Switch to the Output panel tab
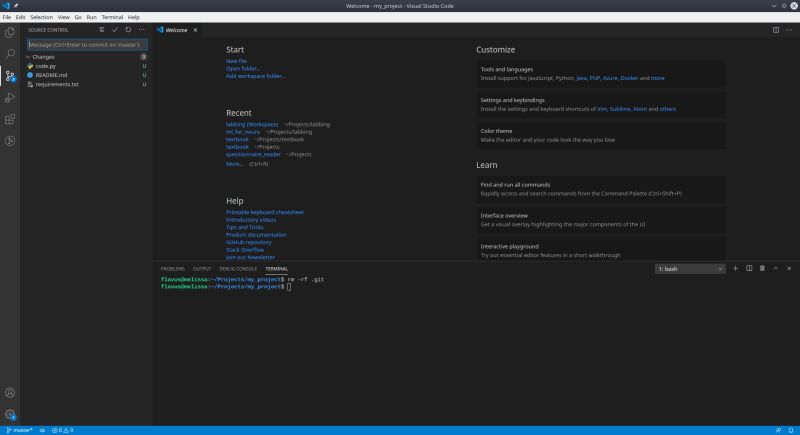Screen dimensions: 800x435 (x=202, y=269)
